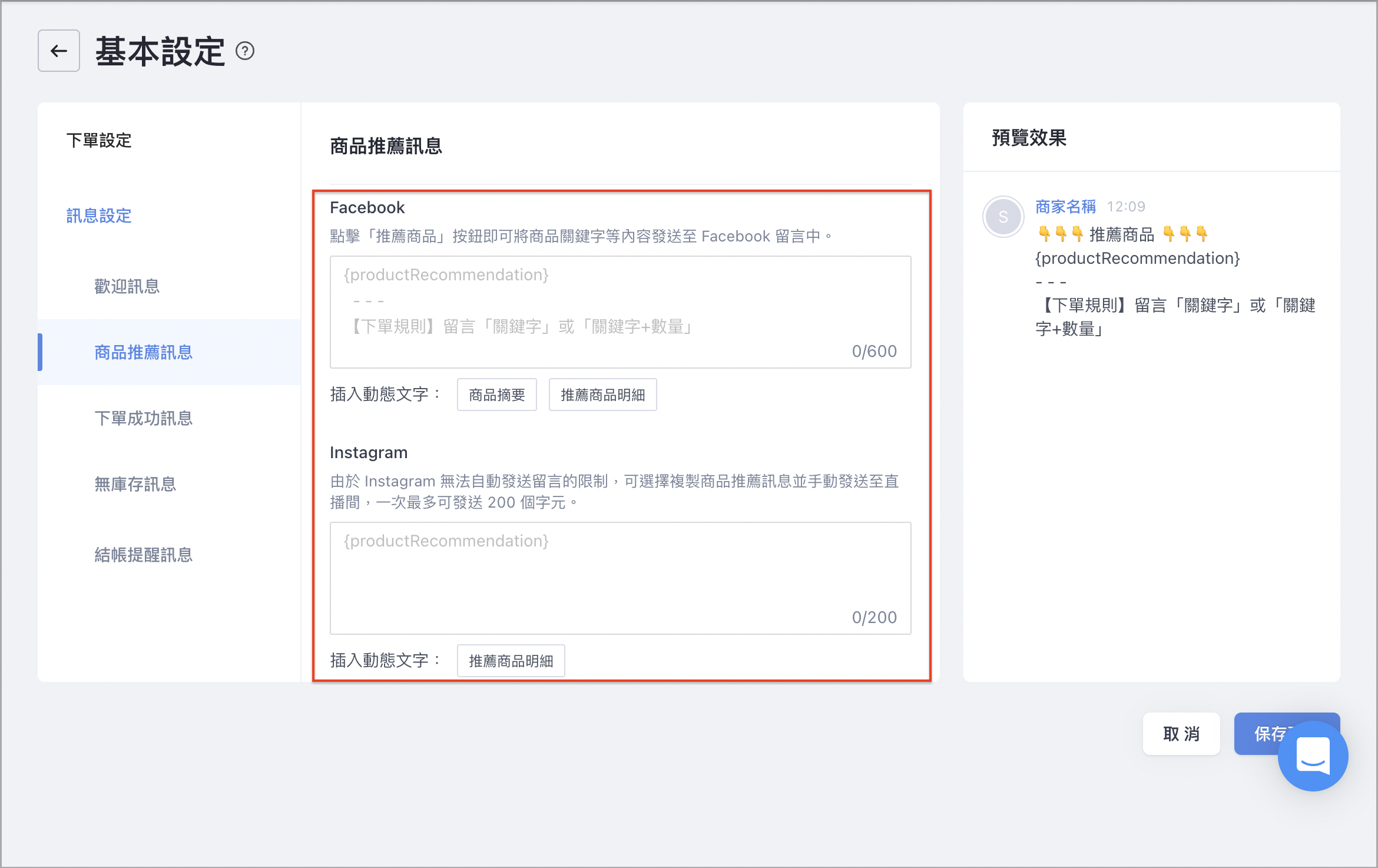The height and width of the screenshot is (868, 1378).
Task: Click the 商家名稱 link in preview
Action: [x=1066, y=207]
